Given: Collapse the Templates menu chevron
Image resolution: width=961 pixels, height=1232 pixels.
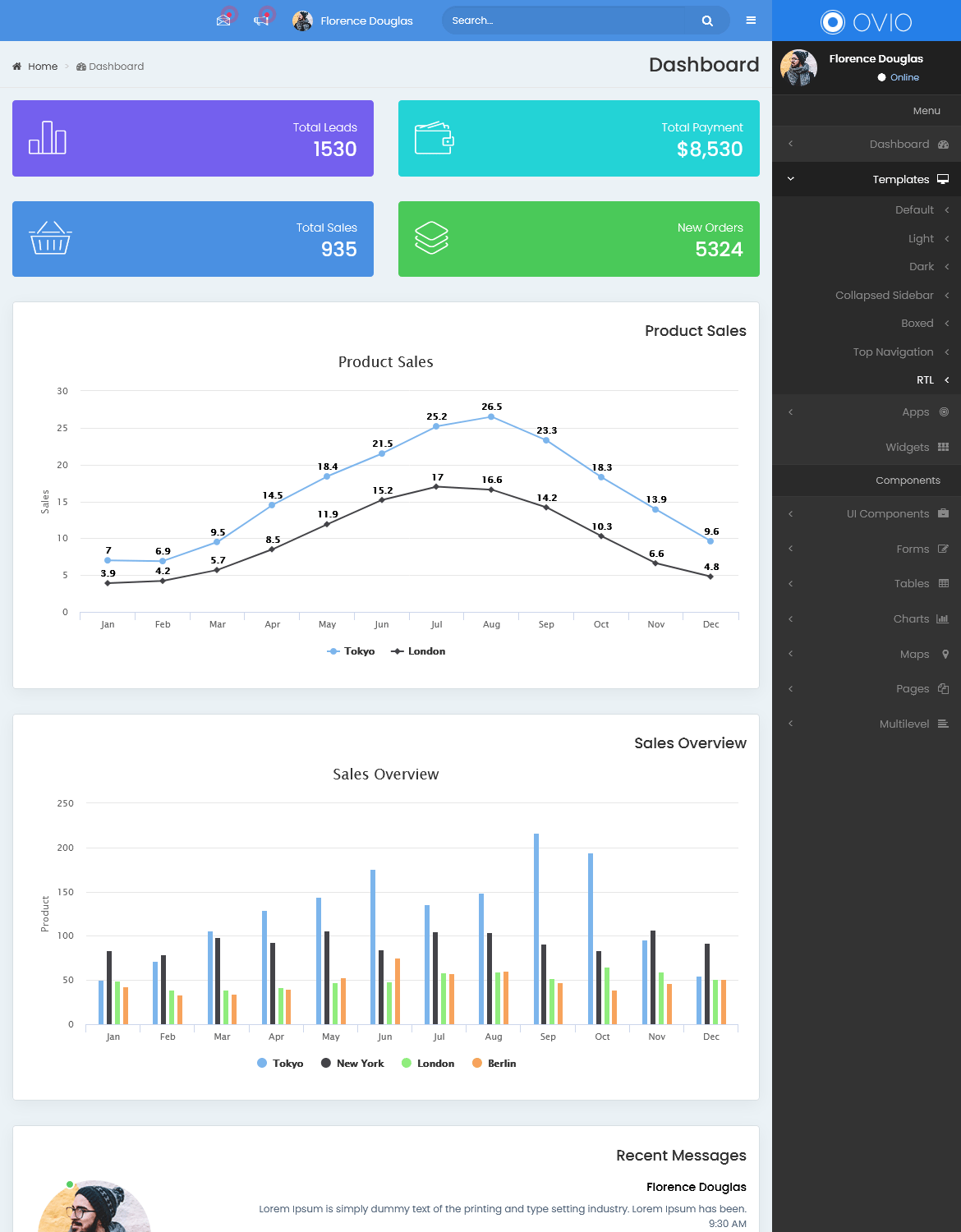Looking at the screenshot, I should [x=791, y=179].
